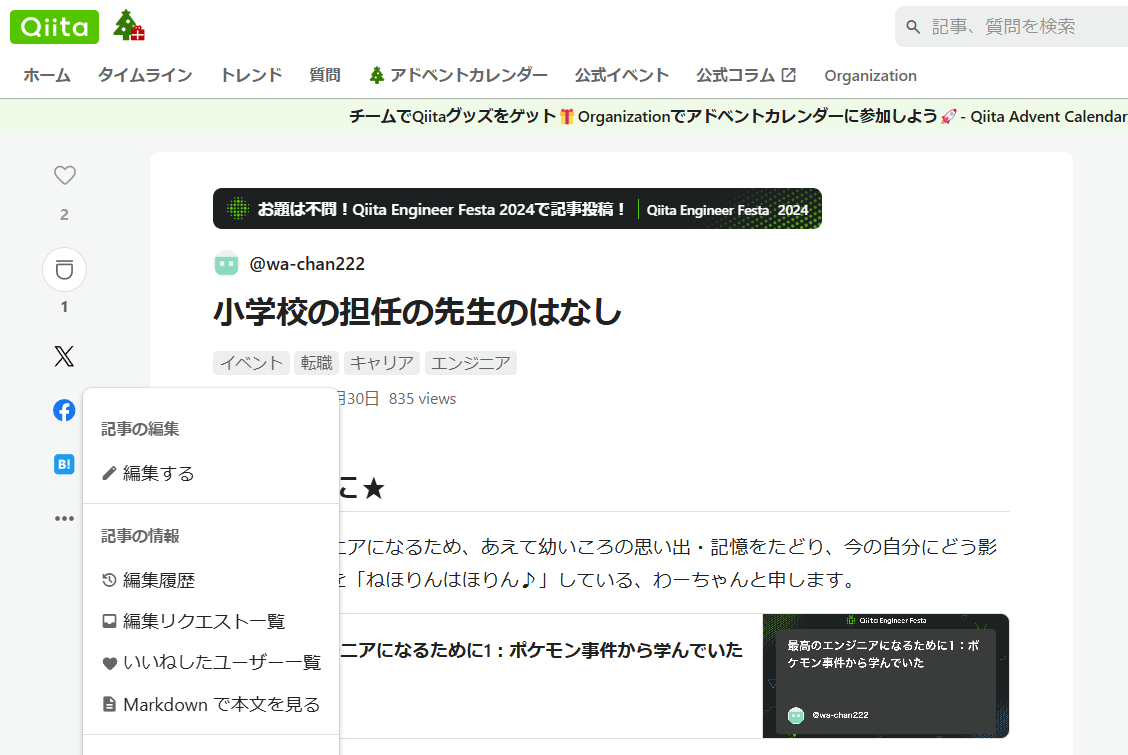Open the ポケモン事件 linked article card
This screenshot has height=755, width=1128.
[884, 675]
